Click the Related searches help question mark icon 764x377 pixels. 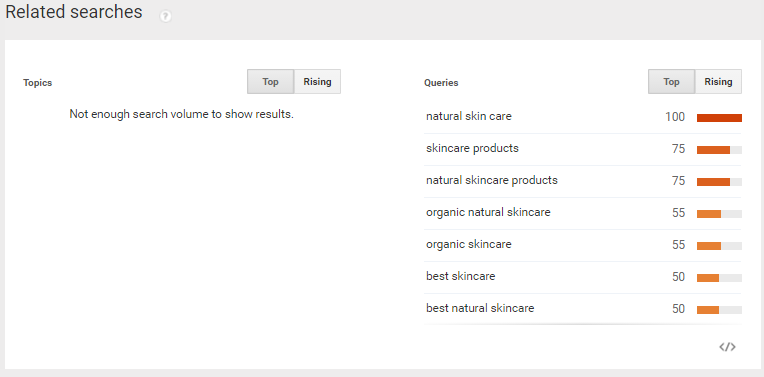point(166,17)
